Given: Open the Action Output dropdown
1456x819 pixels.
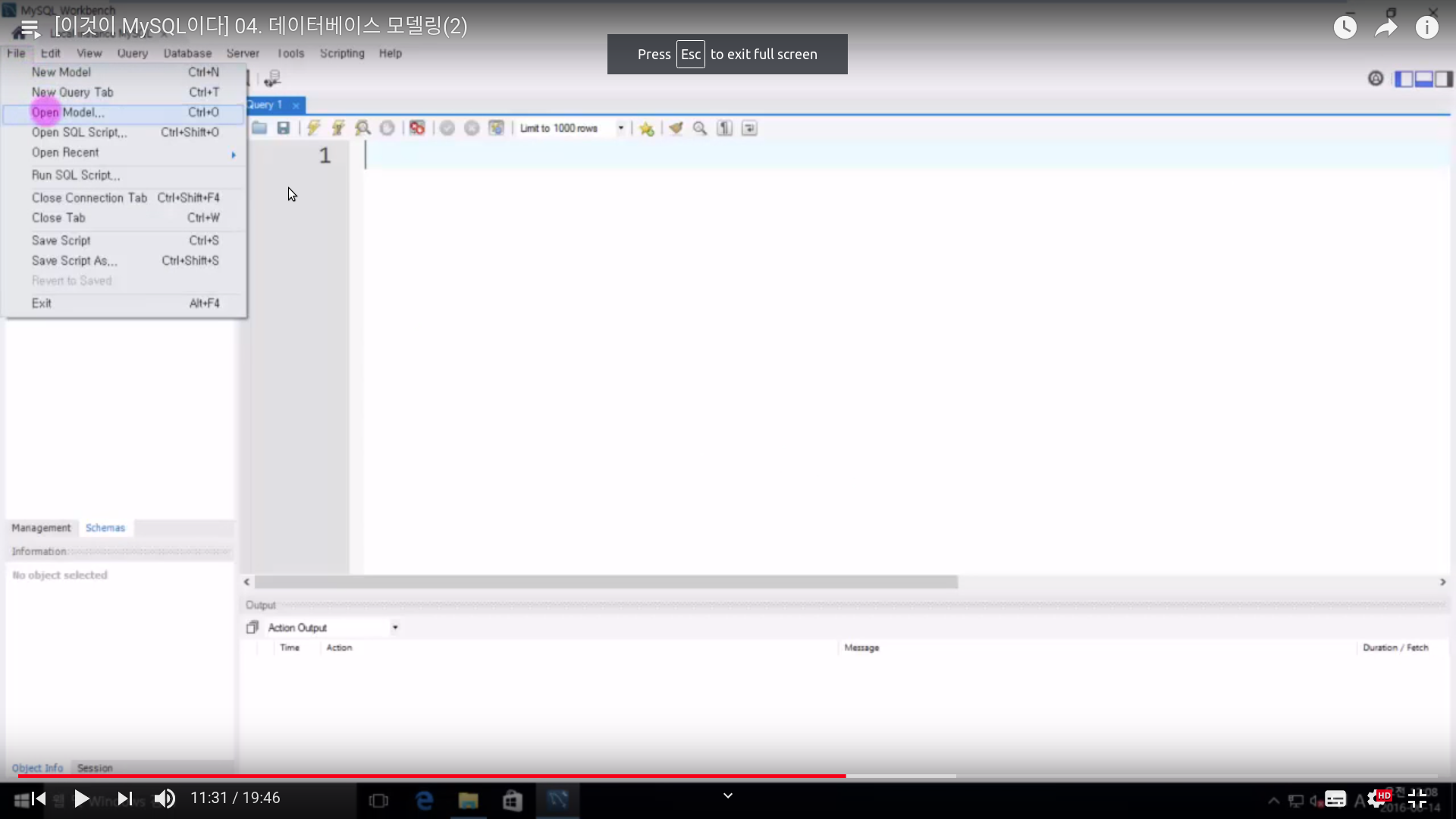Looking at the screenshot, I should [x=333, y=628].
